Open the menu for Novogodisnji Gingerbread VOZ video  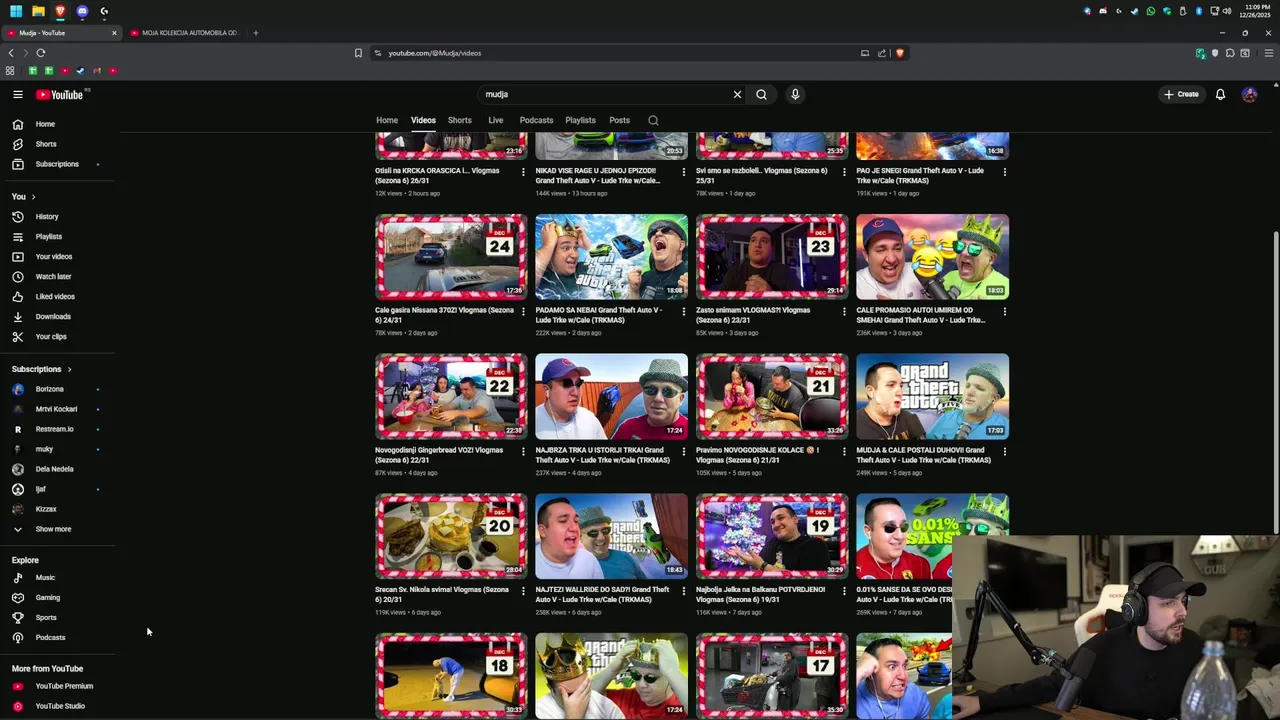(x=523, y=451)
